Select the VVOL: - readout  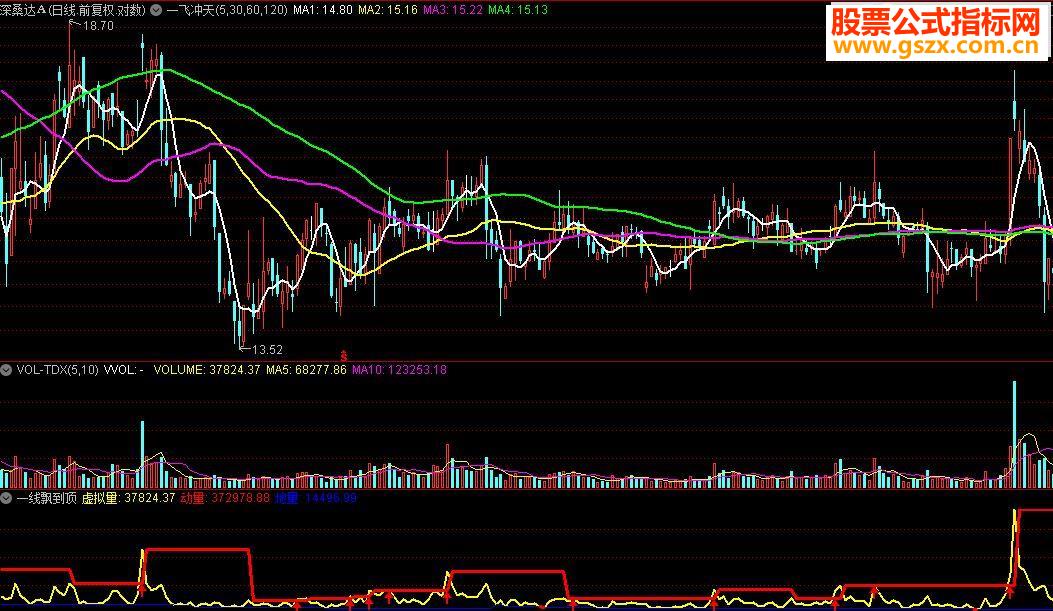(x=124, y=370)
